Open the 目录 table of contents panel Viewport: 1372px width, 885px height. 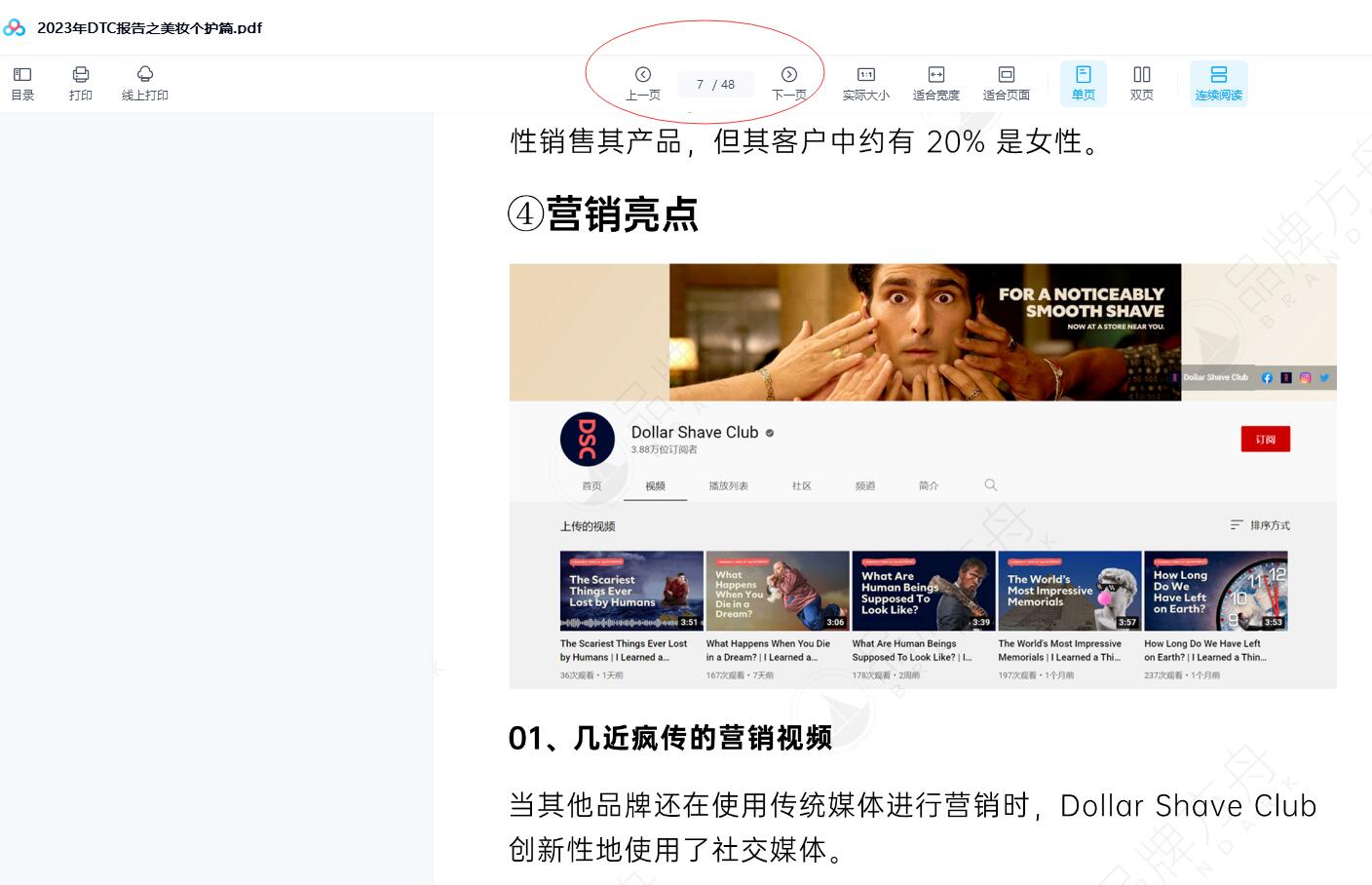[x=22, y=83]
